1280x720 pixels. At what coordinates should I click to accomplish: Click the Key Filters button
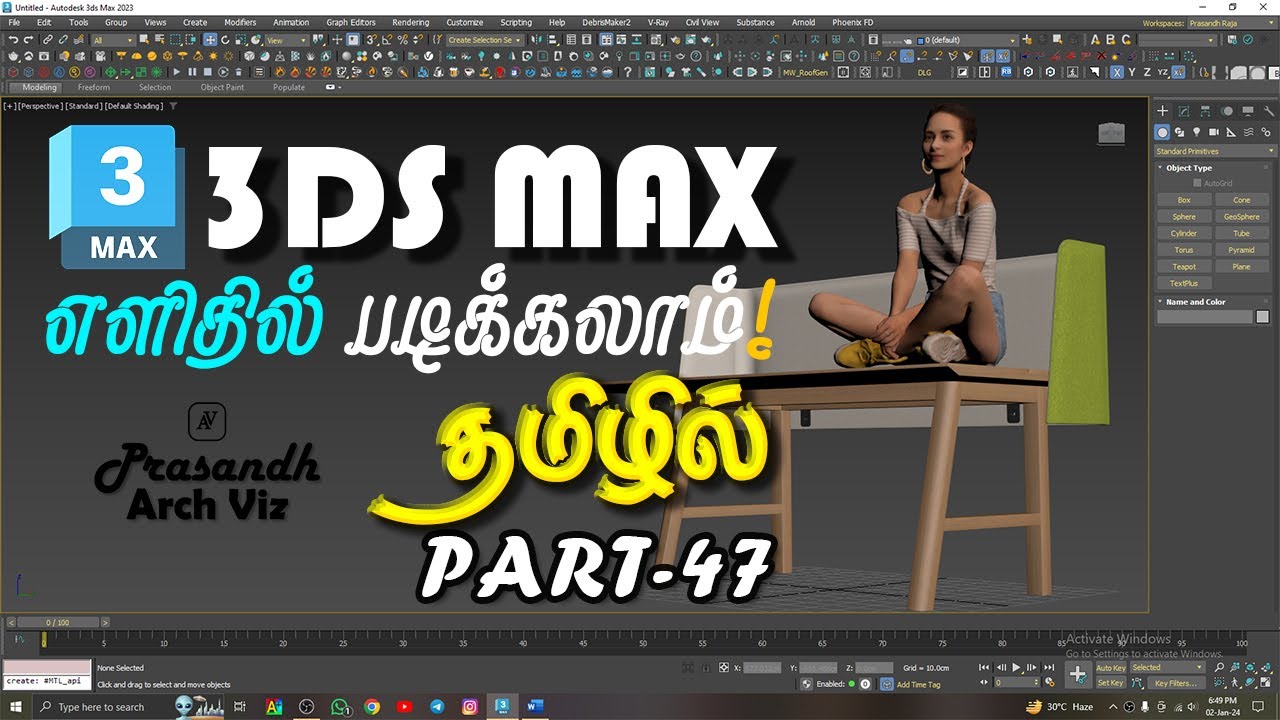coord(1175,683)
